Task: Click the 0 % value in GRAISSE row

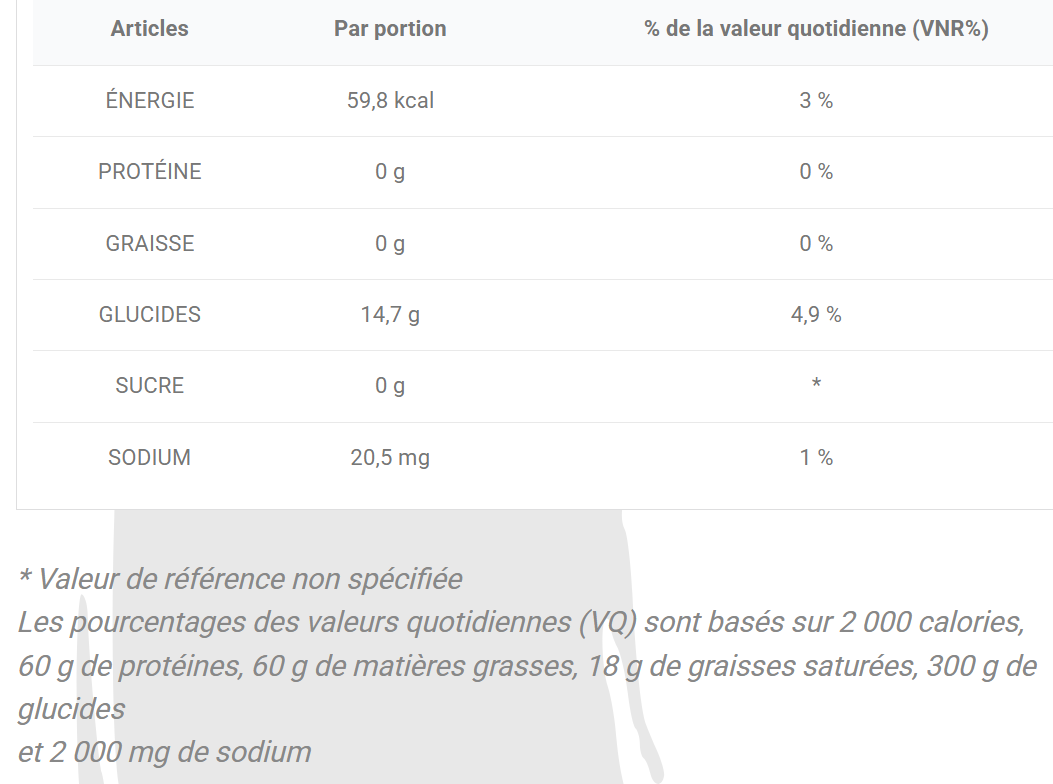Action: [816, 243]
